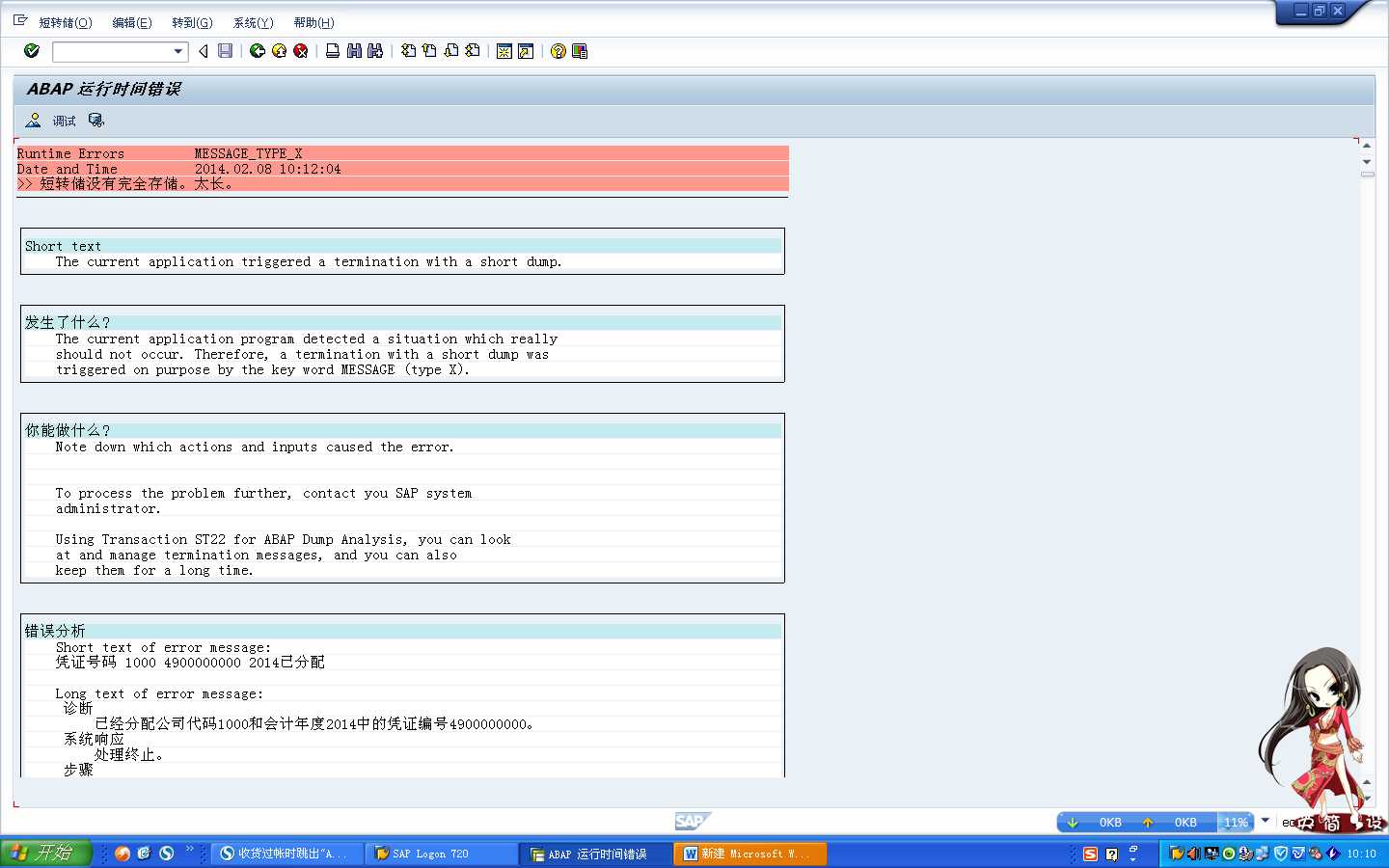Screen dimensions: 1389x868
Task: Switch to SAP Logon 720 taskbar item
Action: [442, 854]
